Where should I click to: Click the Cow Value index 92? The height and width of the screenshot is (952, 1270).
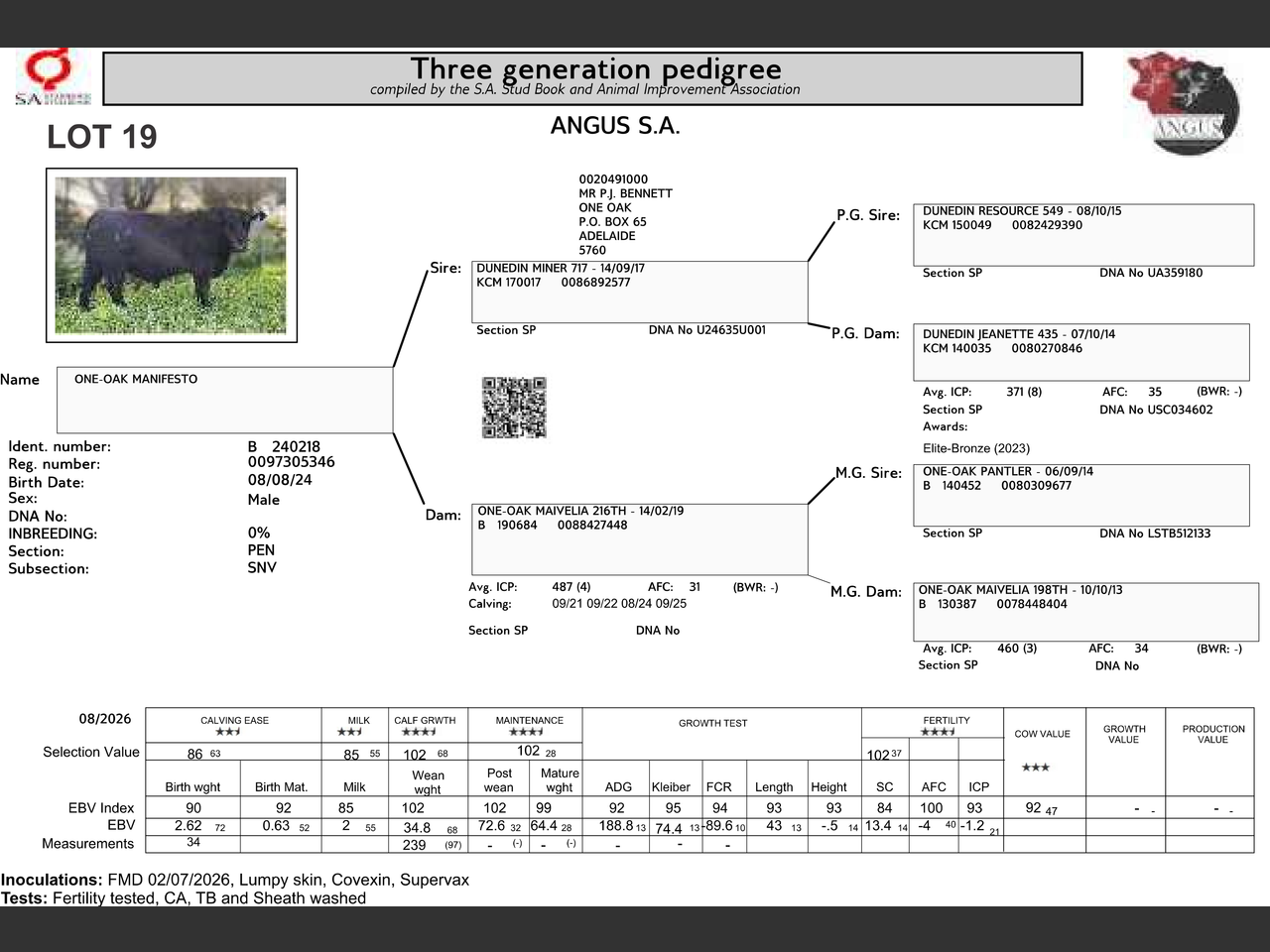click(x=1034, y=807)
